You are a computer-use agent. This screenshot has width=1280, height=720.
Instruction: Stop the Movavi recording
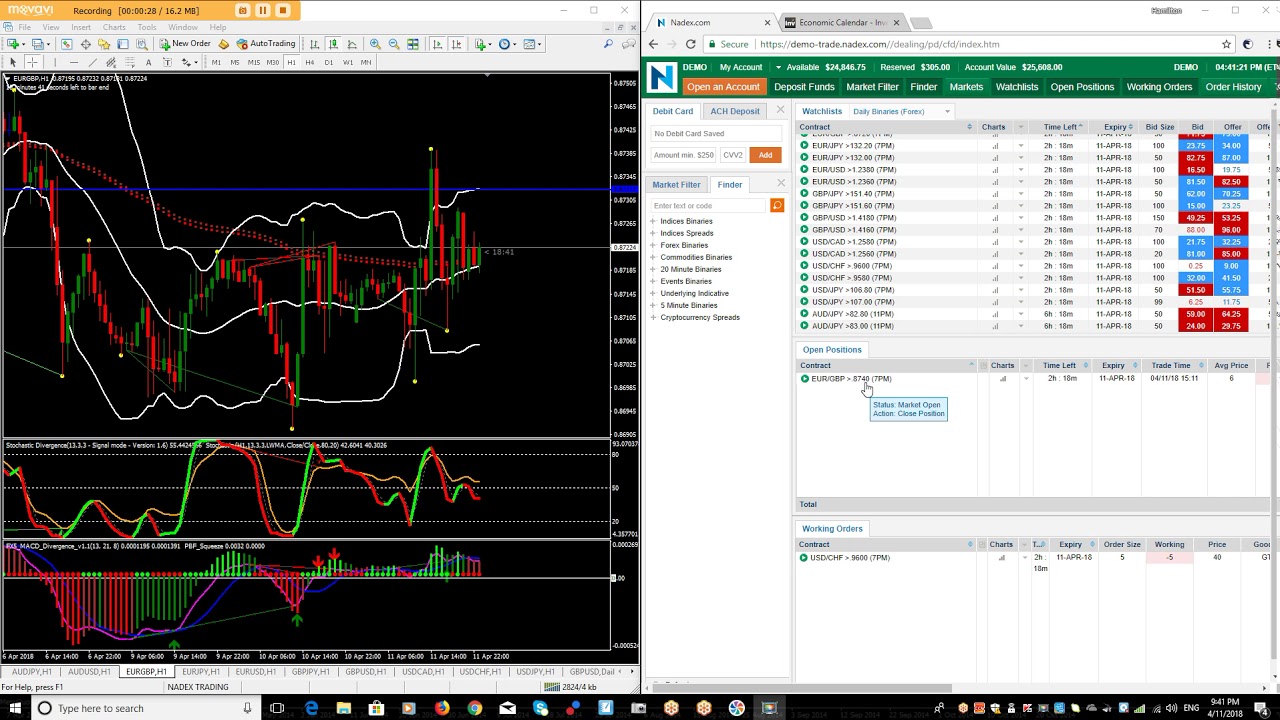coord(282,10)
